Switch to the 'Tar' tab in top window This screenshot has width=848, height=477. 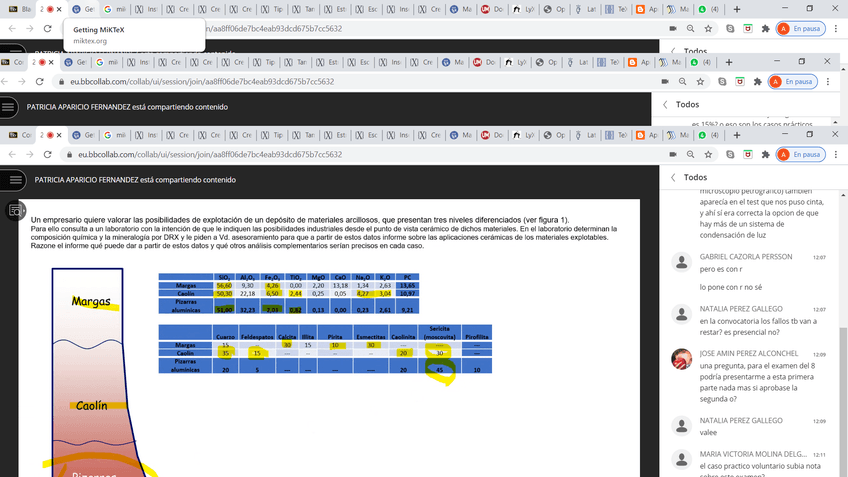point(304,9)
